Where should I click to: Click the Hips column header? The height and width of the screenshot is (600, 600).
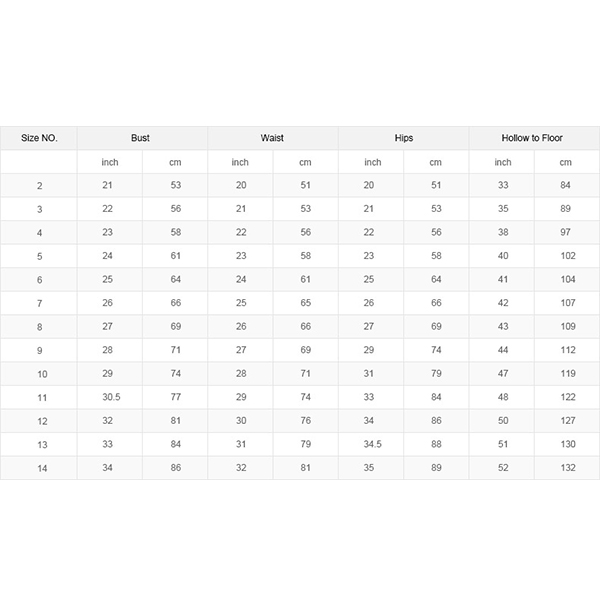tap(403, 138)
